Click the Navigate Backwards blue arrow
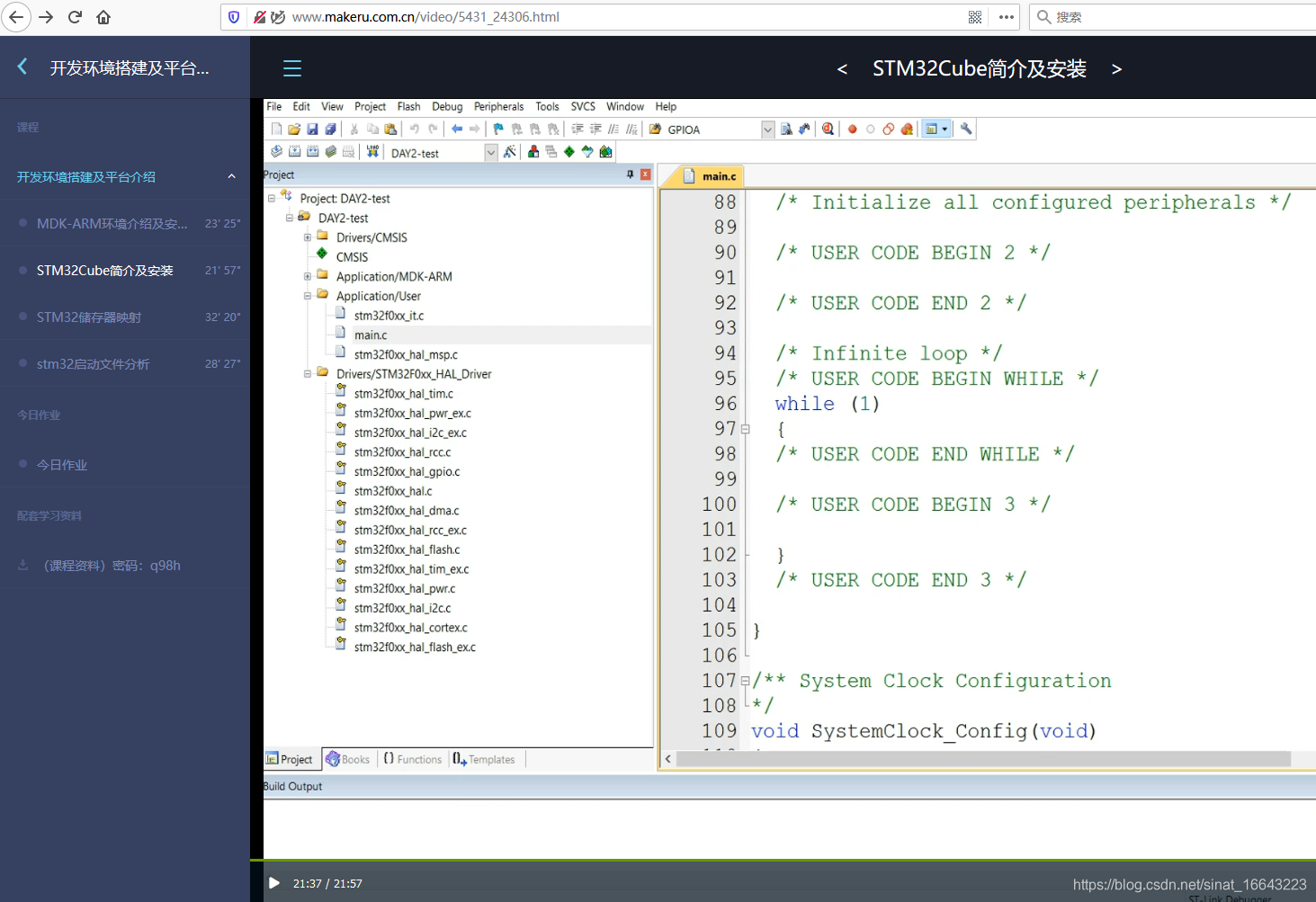The height and width of the screenshot is (902, 1316). 457,129
